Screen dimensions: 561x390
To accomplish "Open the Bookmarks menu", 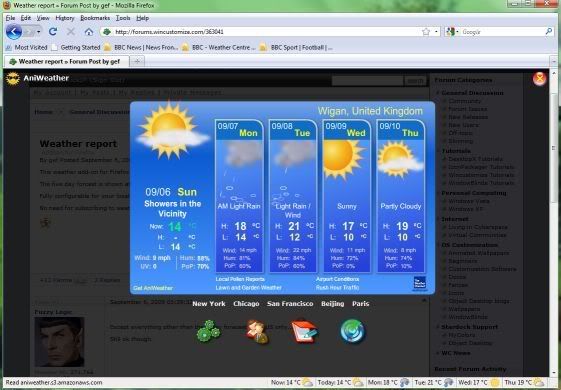I will [95, 18].
